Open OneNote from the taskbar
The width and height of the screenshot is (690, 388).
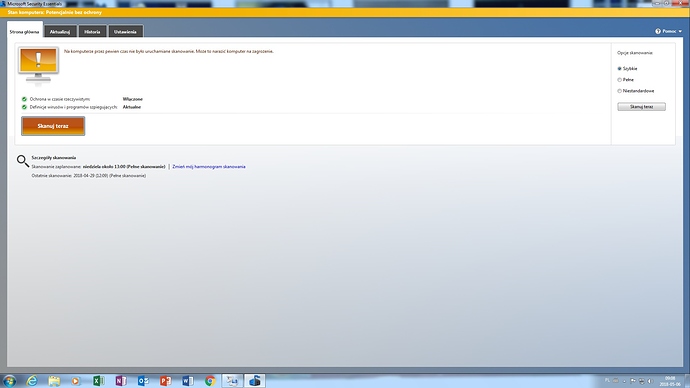coord(121,381)
